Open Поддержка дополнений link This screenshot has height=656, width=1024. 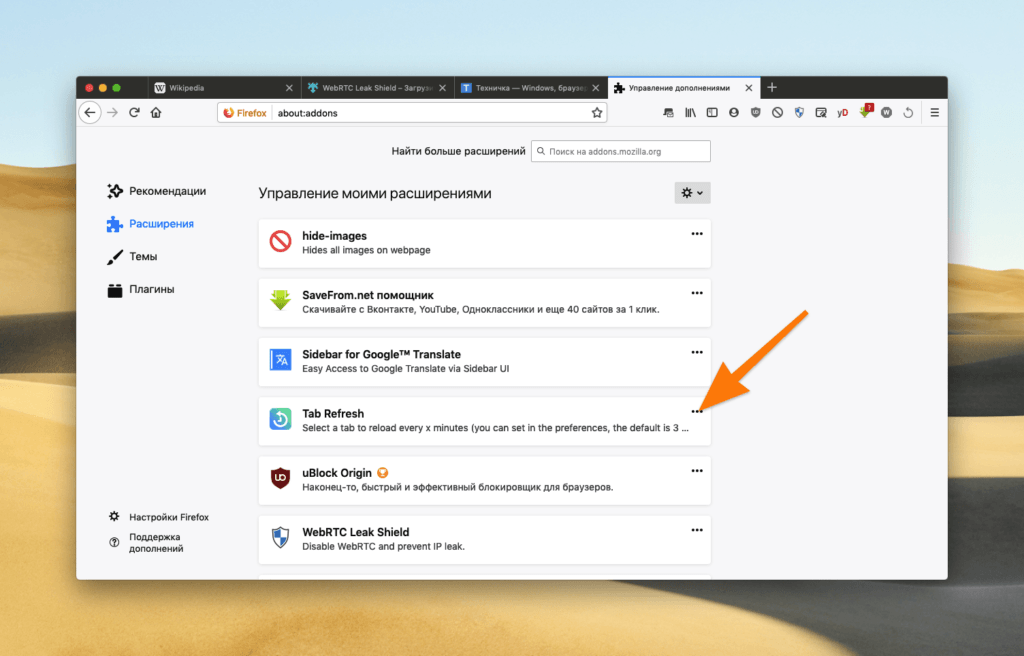pyautogui.click(x=147, y=543)
